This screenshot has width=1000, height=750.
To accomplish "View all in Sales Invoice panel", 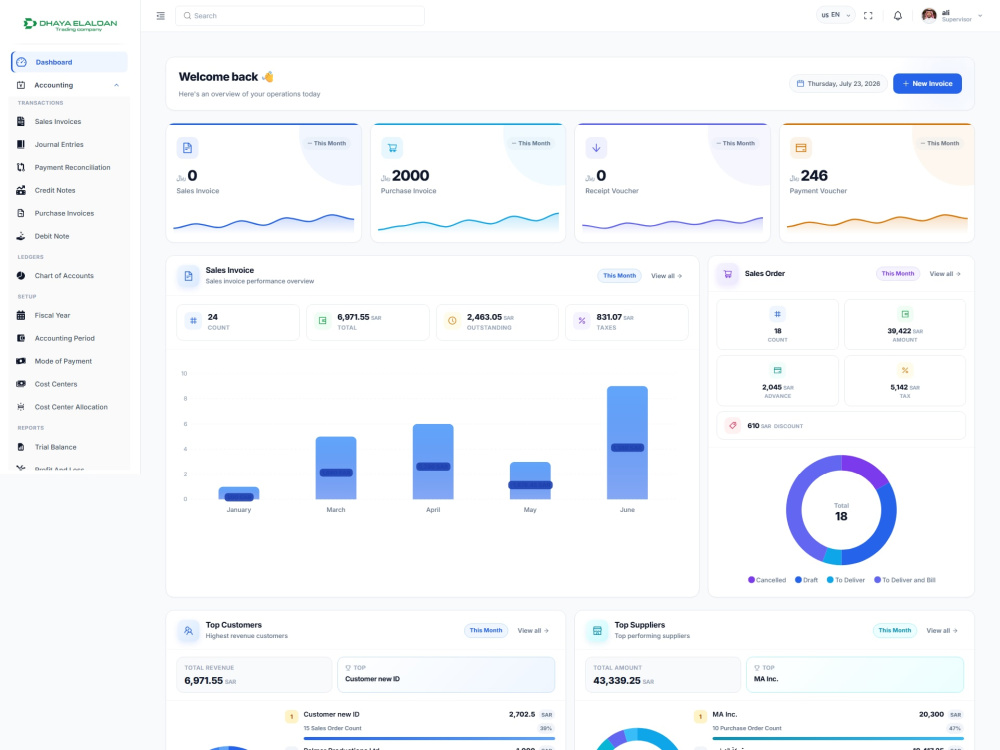I will 666,276.
